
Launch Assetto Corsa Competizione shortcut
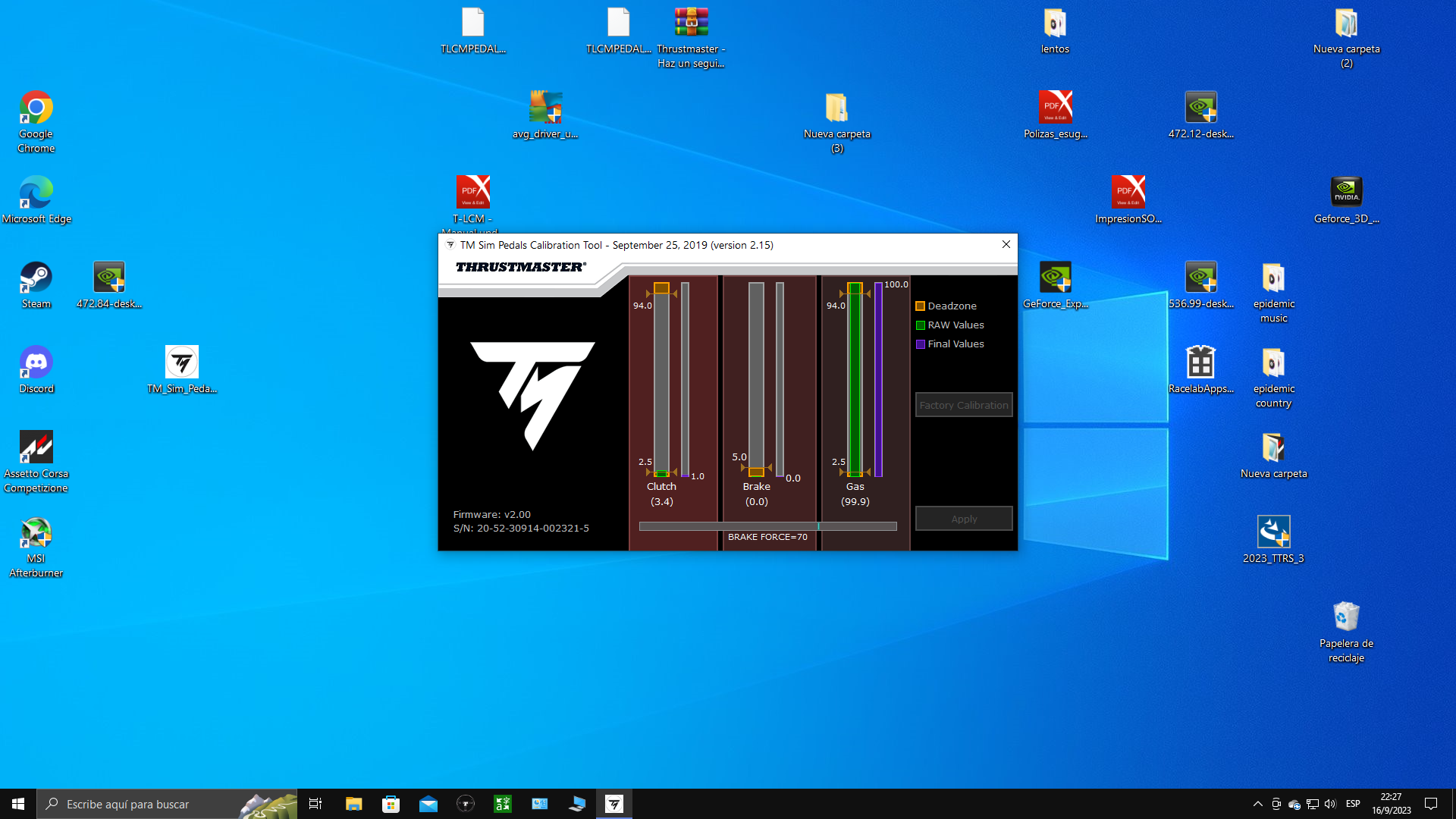(36, 462)
